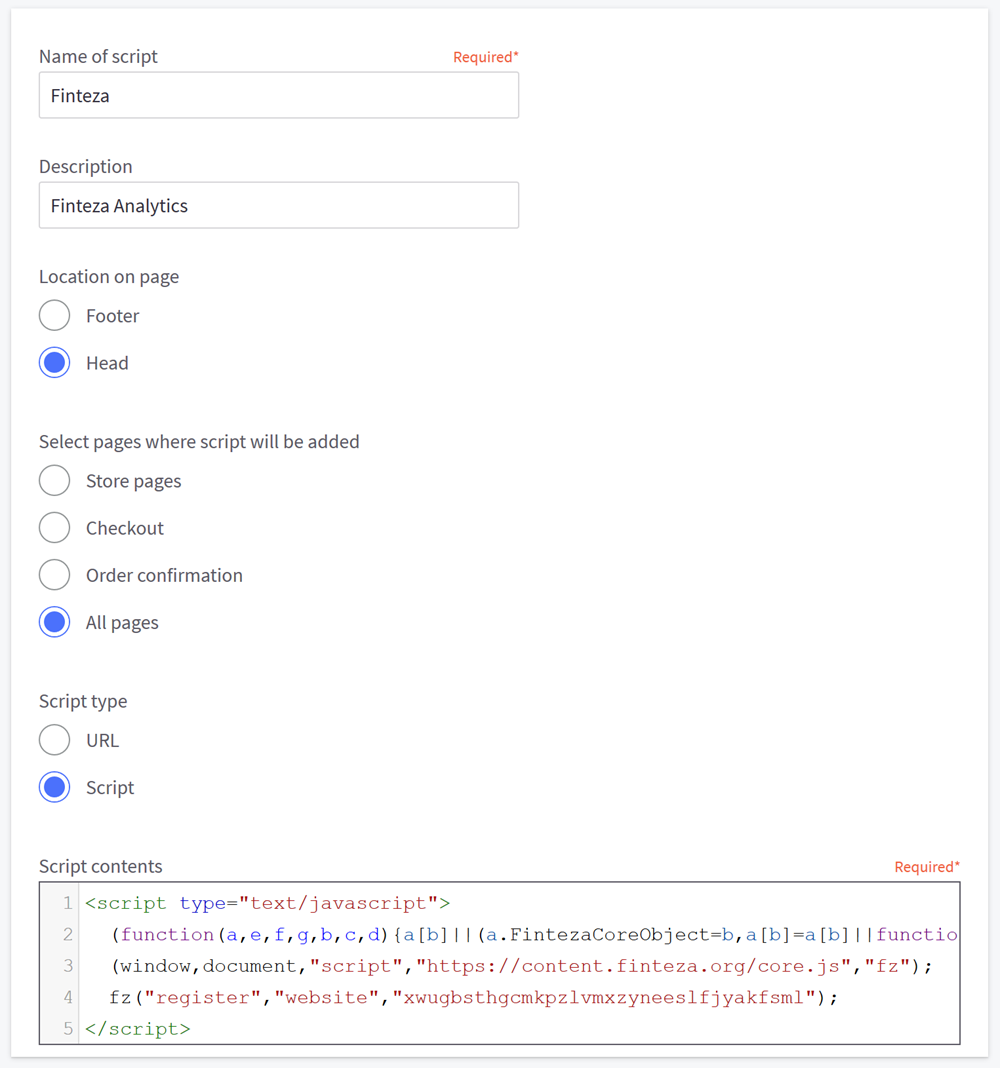This screenshot has height=1068, width=1000.
Task: Choose the Checkout radio option
Action: pyautogui.click(x=54, y=528)
